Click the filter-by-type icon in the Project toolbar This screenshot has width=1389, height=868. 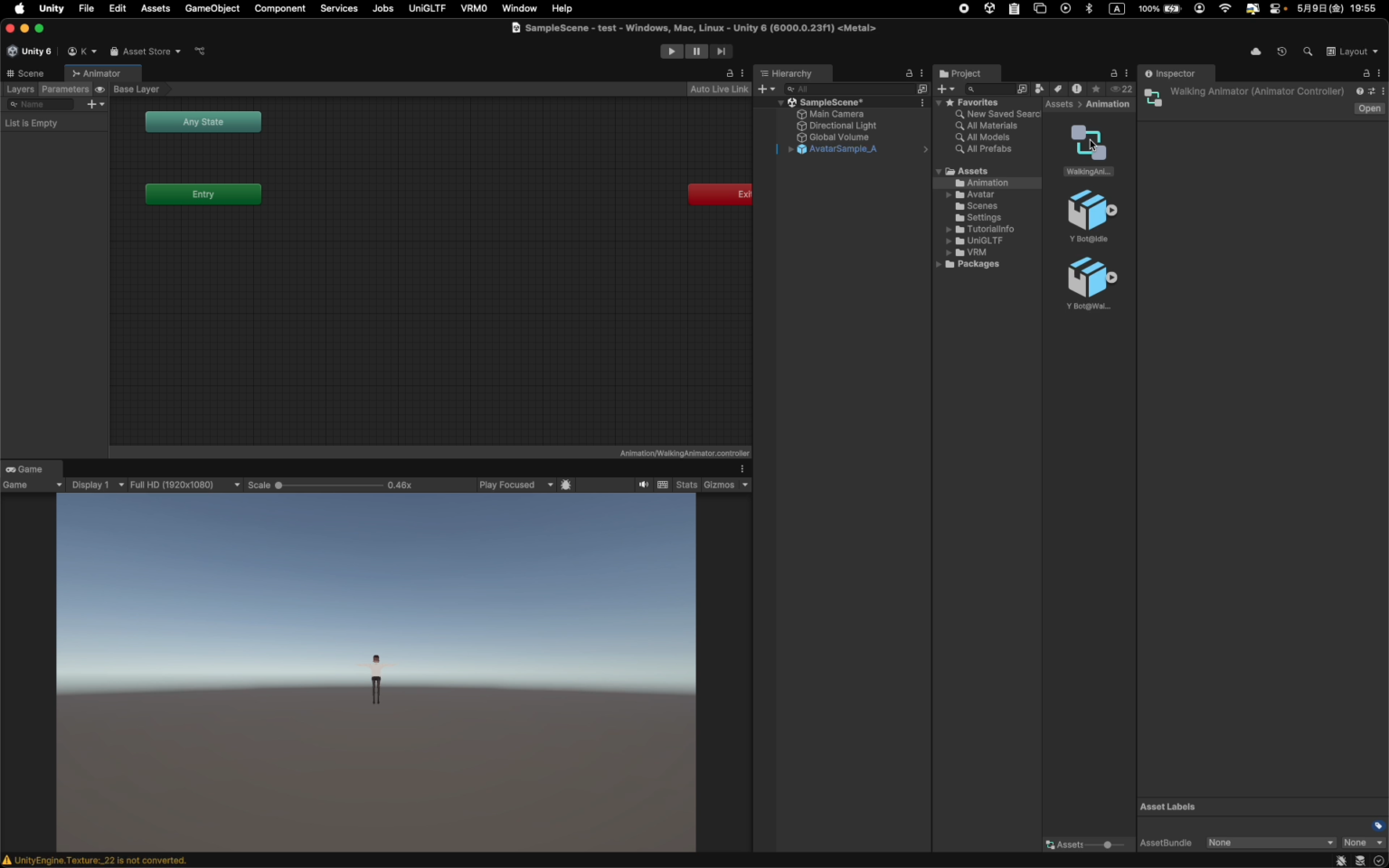[1040, 89]
